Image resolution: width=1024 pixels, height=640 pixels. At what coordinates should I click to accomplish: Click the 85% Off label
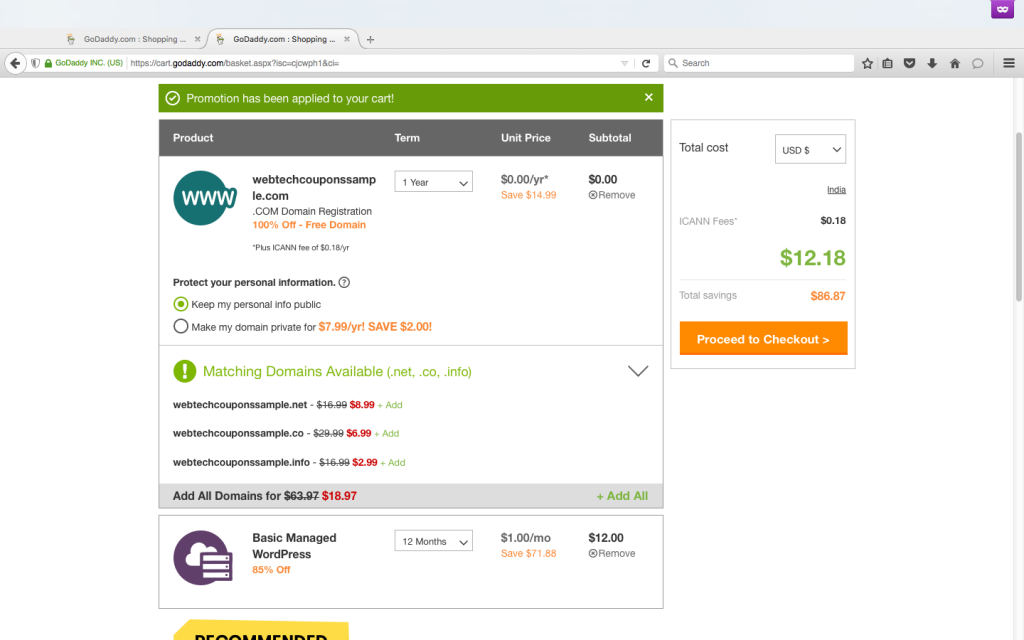[x=271, y=569]
